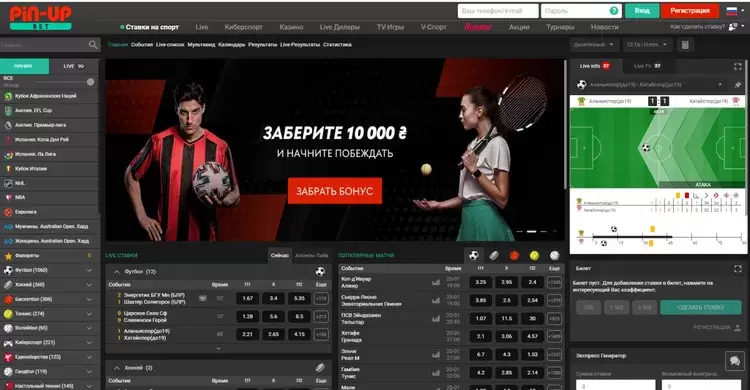Open the NHL league shortcut
Viewport: 750px width, 390px height.
(x=49, y=183)
